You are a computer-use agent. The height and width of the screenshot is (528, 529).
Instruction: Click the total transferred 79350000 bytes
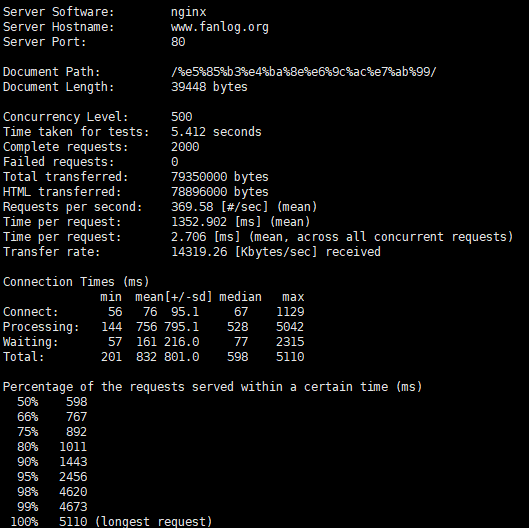(x=220, y=177)
